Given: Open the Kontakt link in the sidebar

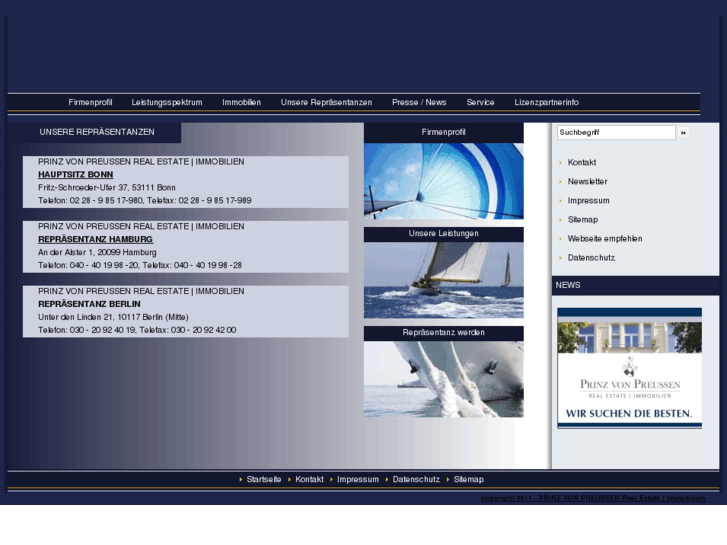Looking at the screenshot, I should coord(582,162).
